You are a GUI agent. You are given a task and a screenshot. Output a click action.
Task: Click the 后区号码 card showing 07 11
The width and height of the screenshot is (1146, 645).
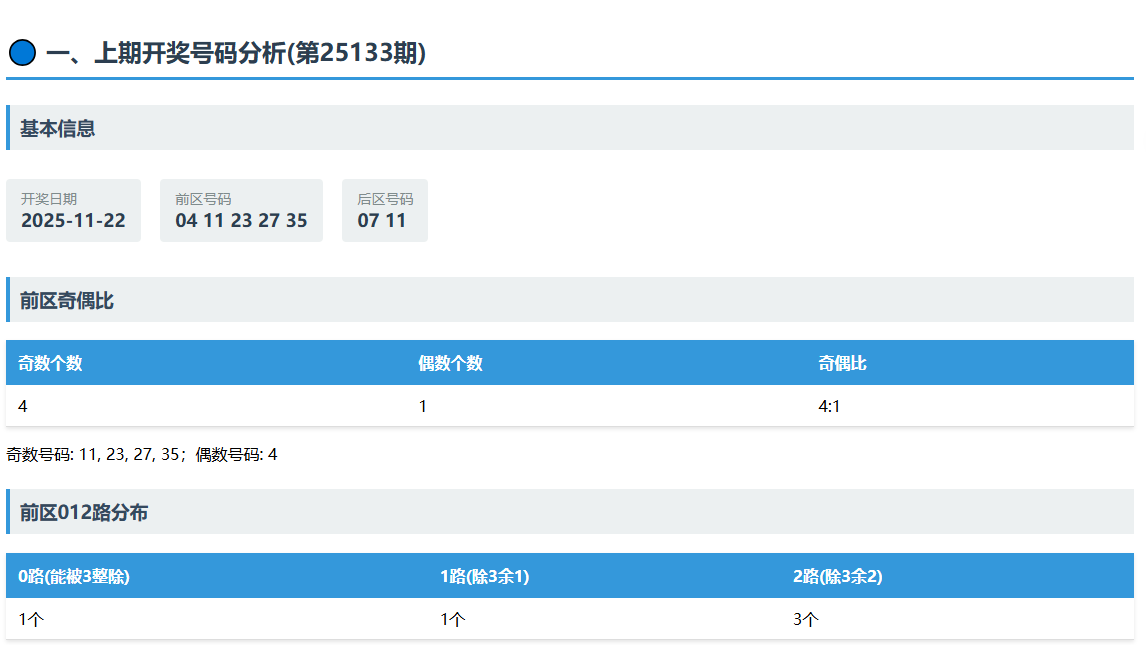[384, 211]
